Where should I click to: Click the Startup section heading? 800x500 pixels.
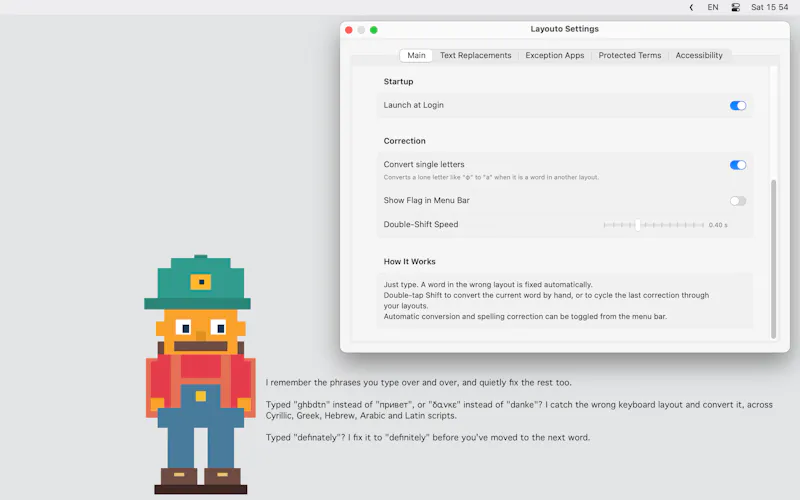click(x=398, y=82)
